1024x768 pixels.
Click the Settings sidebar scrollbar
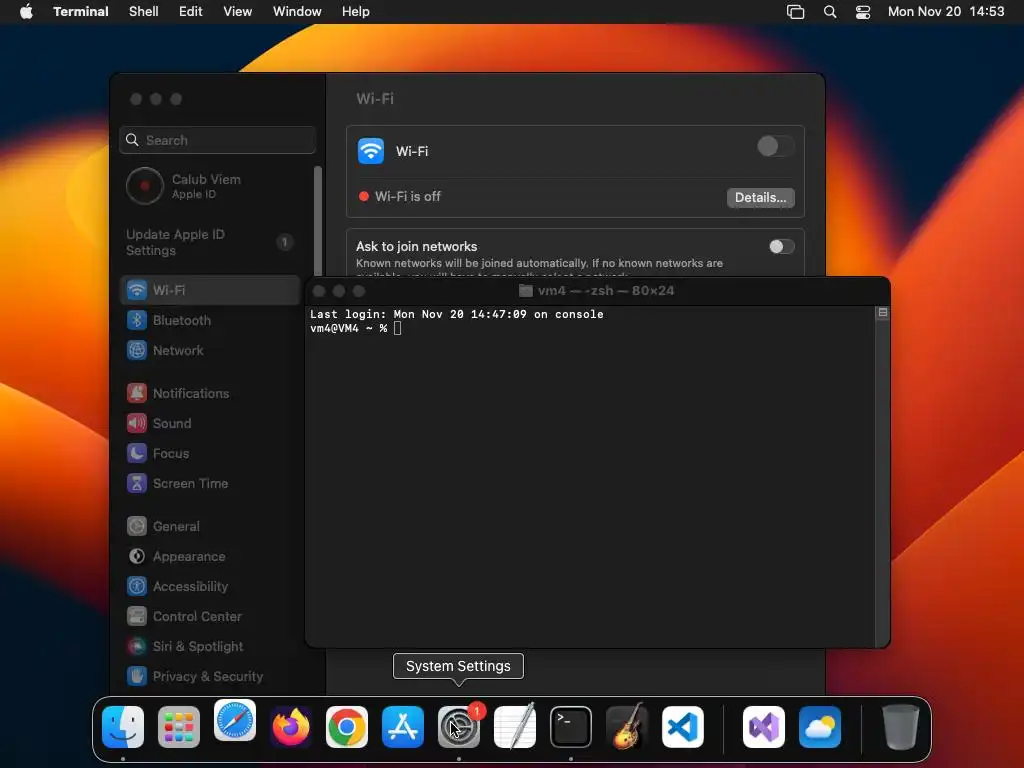(x=318, y=221)
